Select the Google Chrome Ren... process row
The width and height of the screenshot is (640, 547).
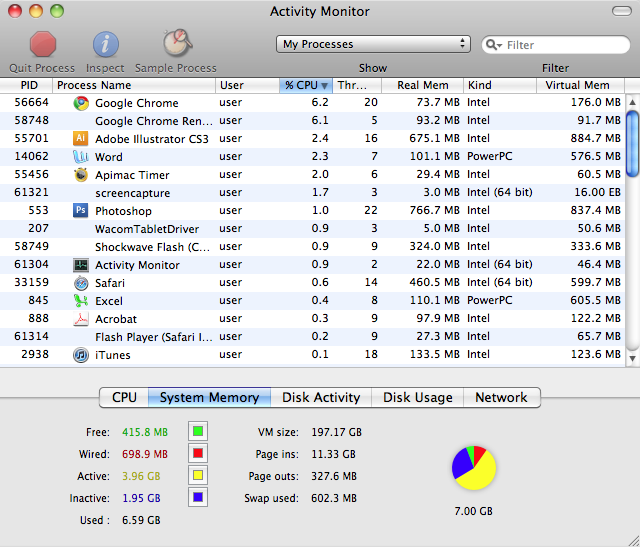click(x=312, y=121)
